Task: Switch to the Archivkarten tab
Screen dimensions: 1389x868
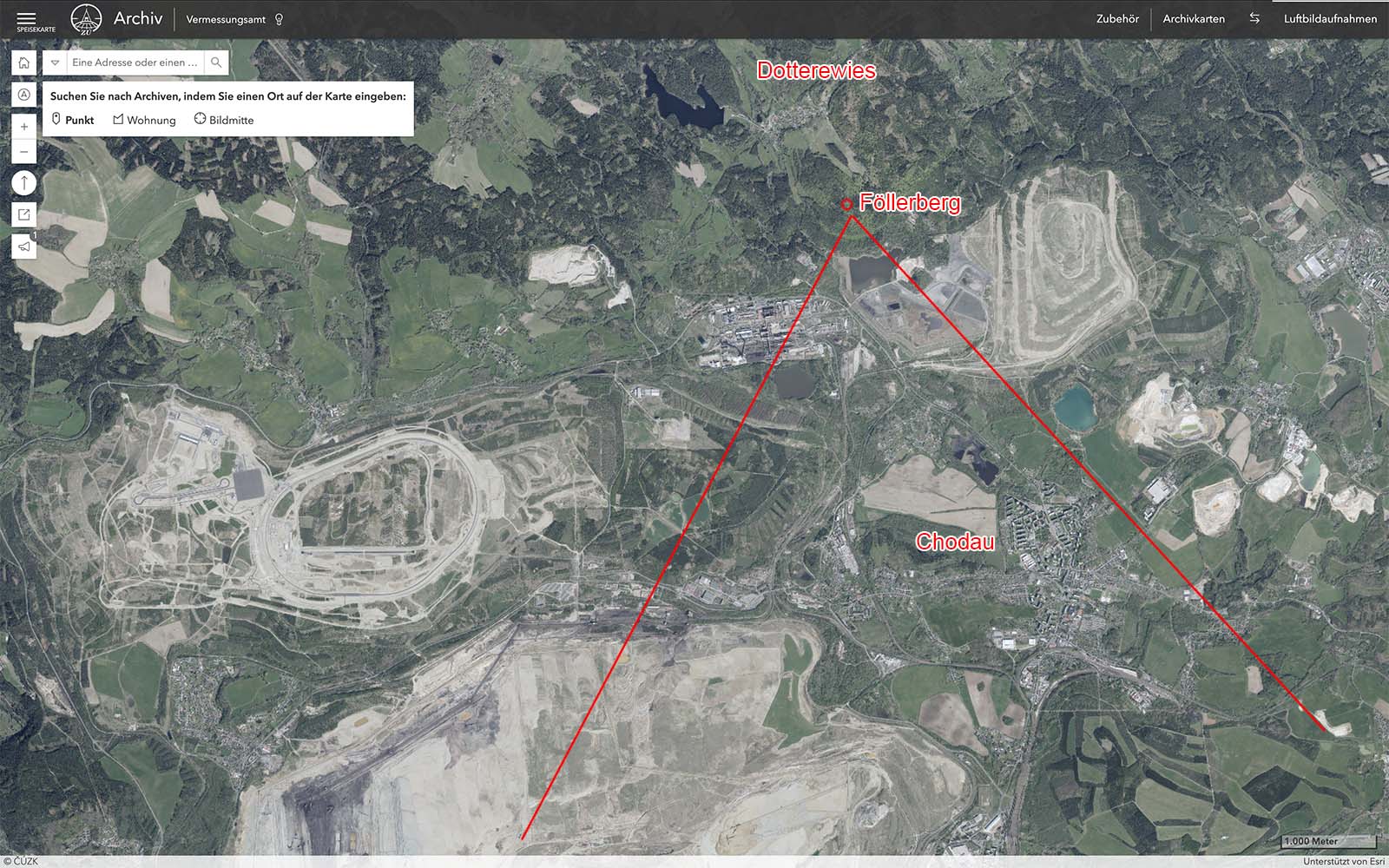Action: [x=1194, y=19]
